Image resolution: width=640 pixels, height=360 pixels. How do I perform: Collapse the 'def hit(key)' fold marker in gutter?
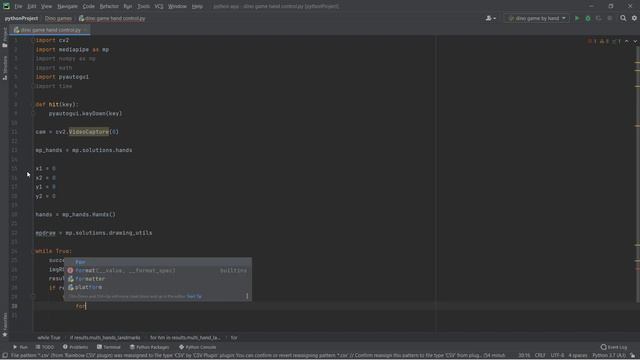point(33,104)
